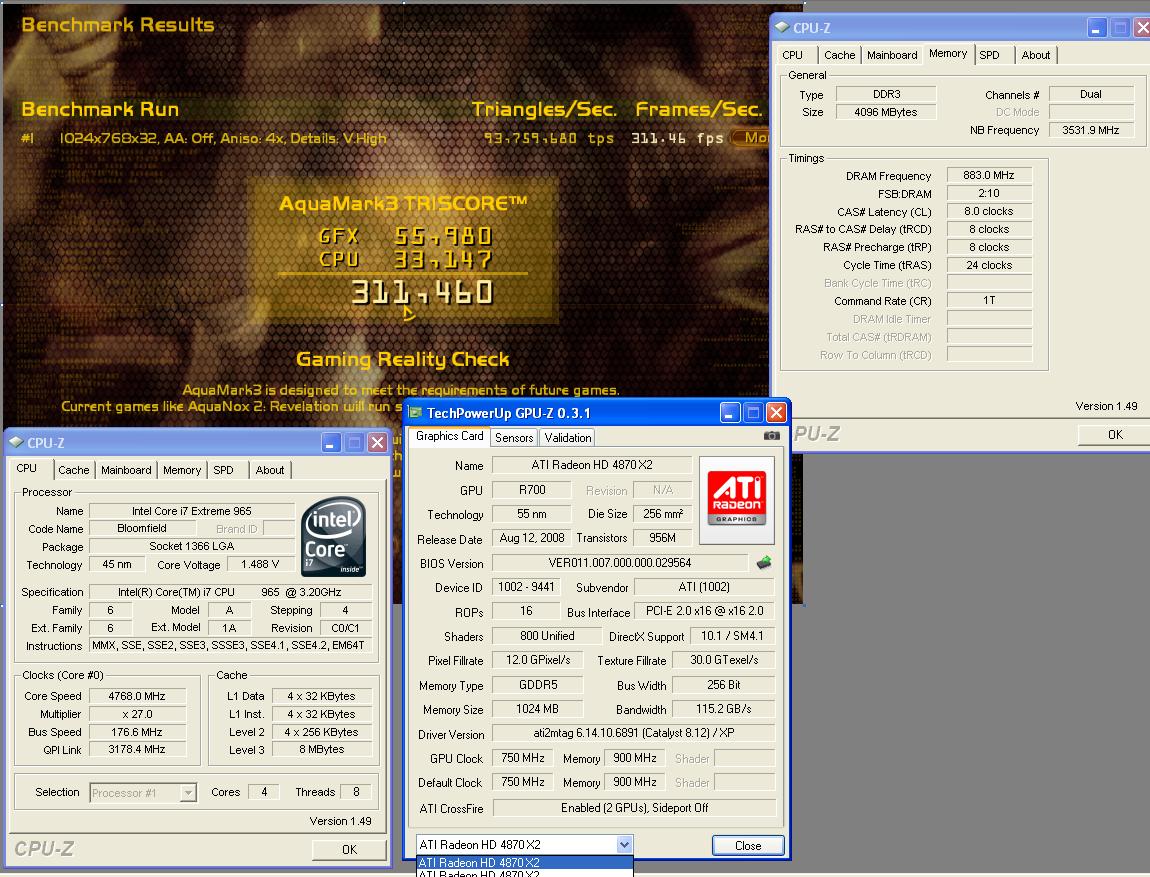This screenshot has width=1150, height=877.
Task: Open the GPU selection dropdown arrow in GPU-Z
Action: pyautogui.click(x=624, y=844)
